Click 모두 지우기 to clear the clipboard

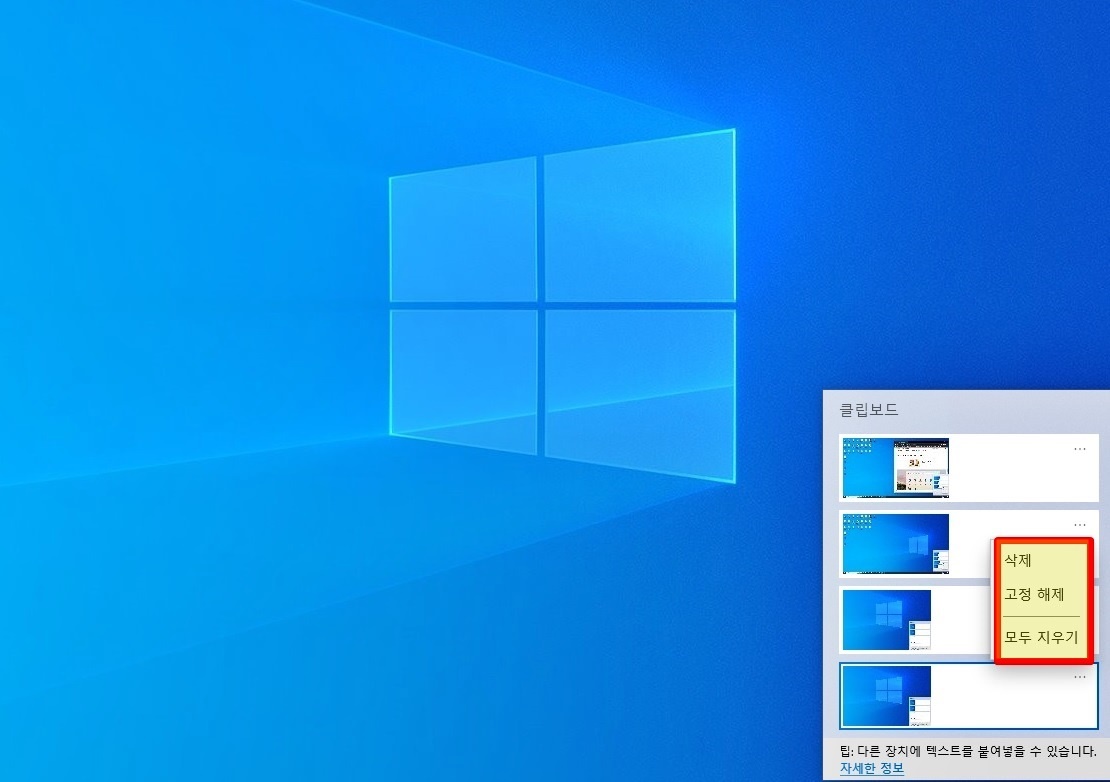[x=1041, y=637]
